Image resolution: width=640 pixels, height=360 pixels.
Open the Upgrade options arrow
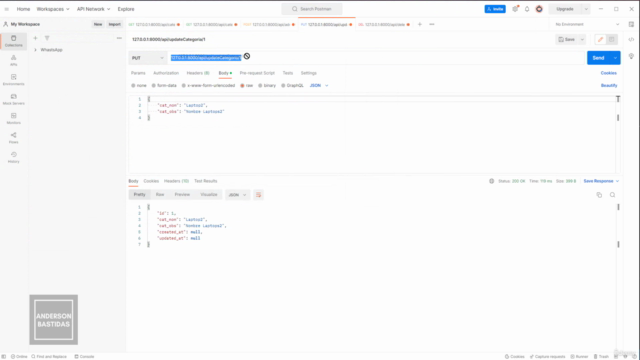pos(586,9)
